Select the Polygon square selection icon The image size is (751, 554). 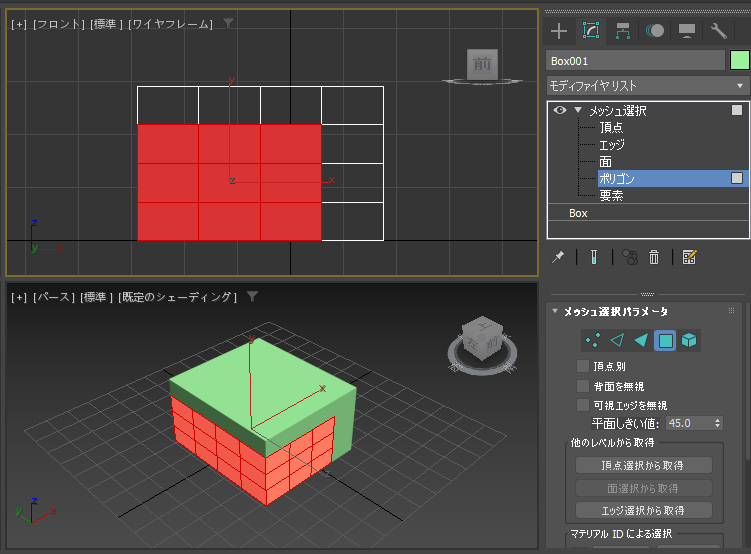665,340
